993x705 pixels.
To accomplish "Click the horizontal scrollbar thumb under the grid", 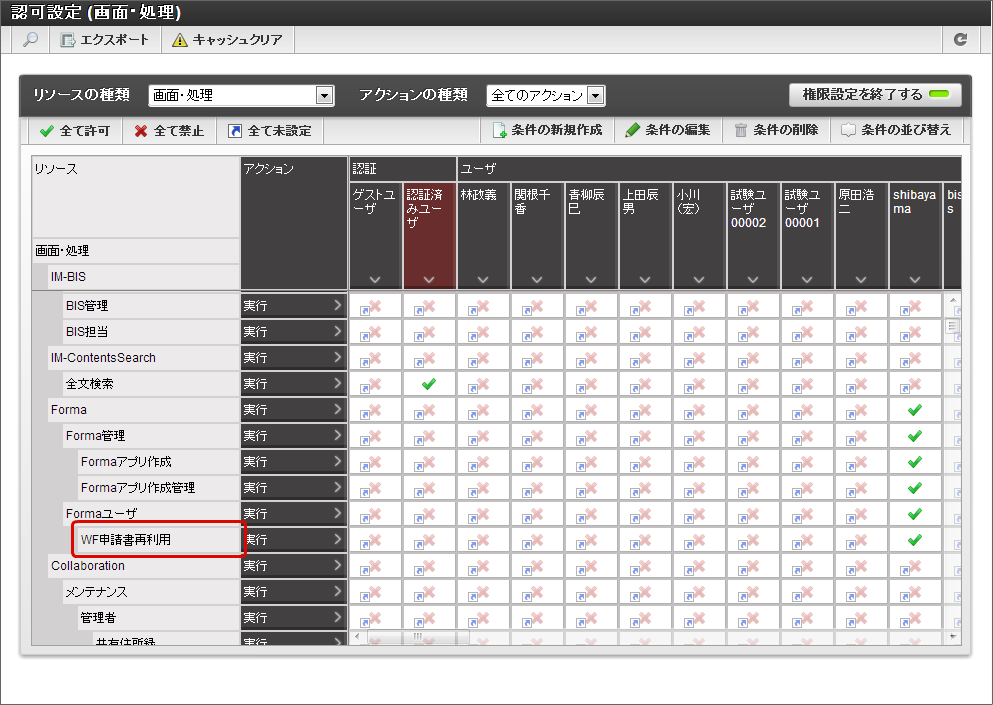I will (x=417, y=636).
